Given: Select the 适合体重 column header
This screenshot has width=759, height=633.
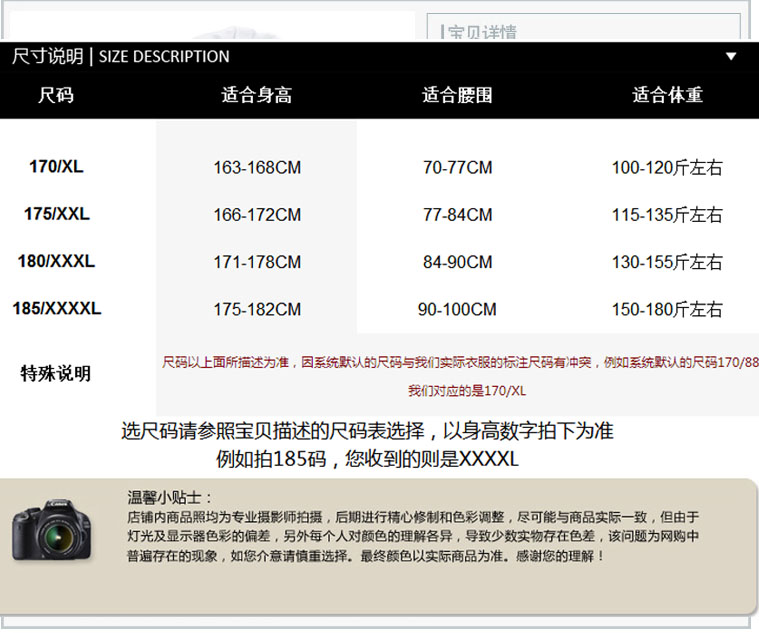Looking at the screenshot, I should [x=667, y=95].
